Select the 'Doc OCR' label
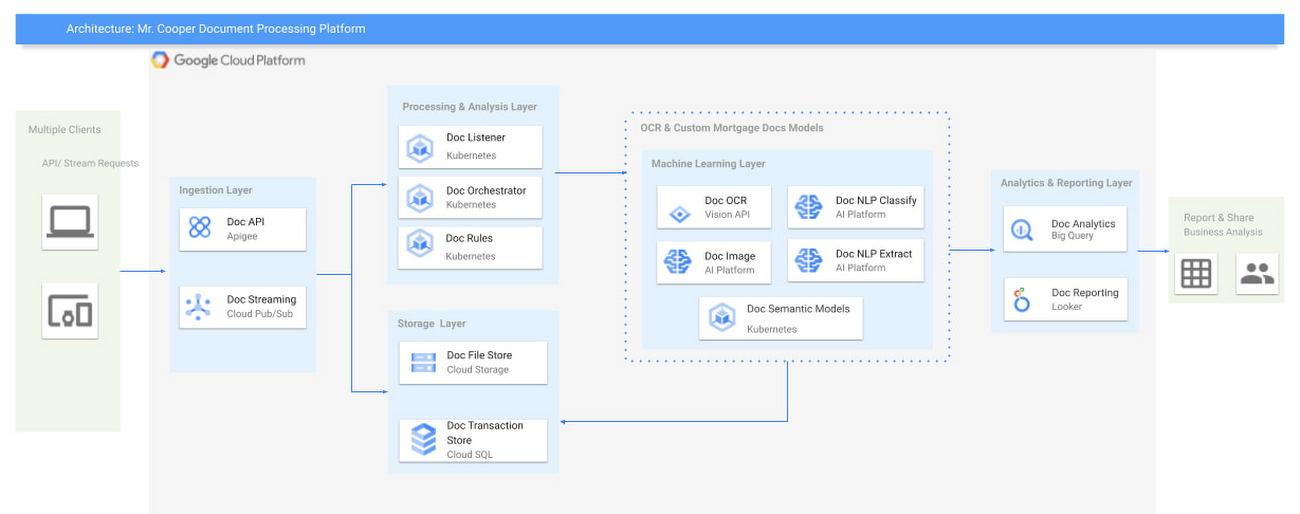This screenshot has width=1300, height=514. pyautogui.click(x=726, y=201)
